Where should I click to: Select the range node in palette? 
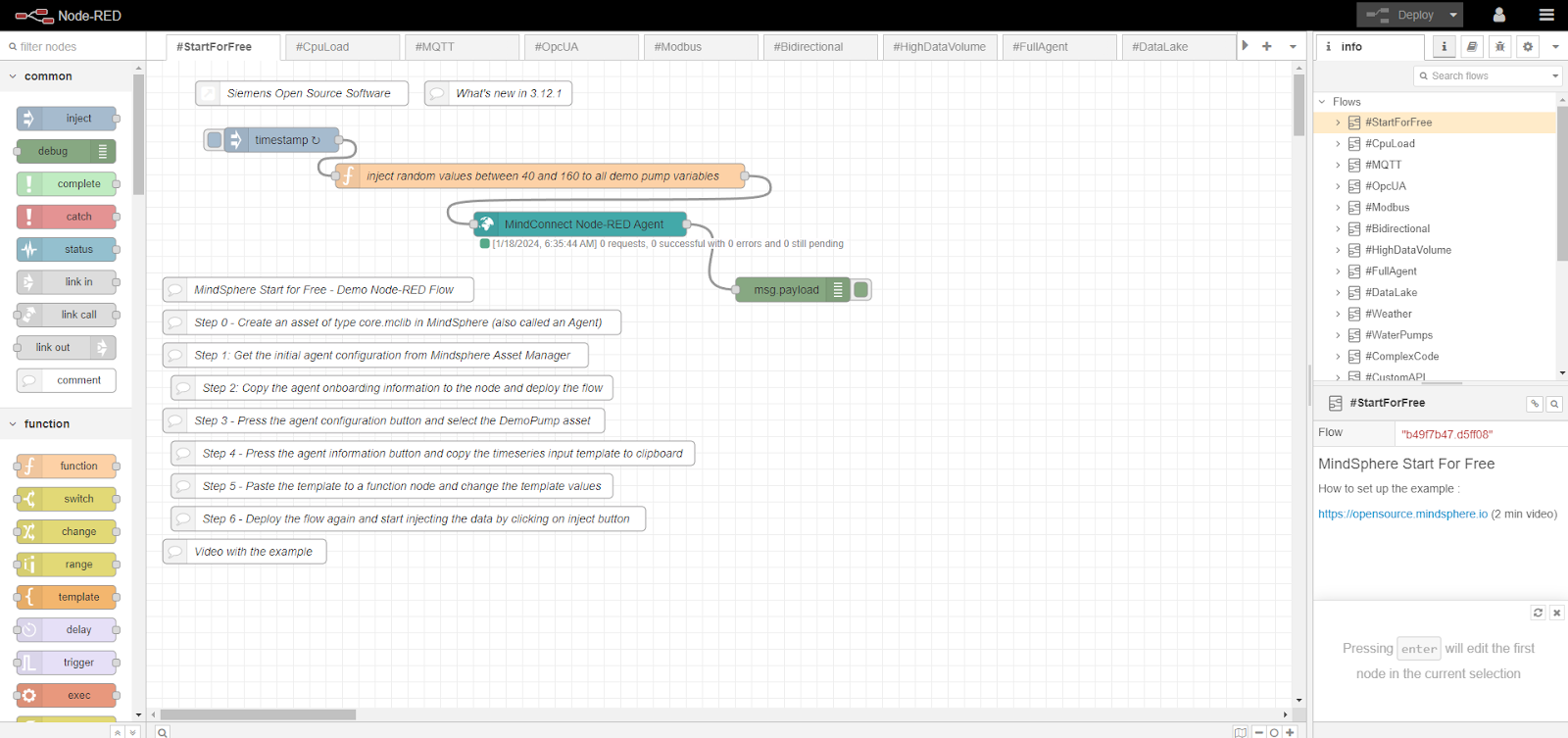(67, 565)
